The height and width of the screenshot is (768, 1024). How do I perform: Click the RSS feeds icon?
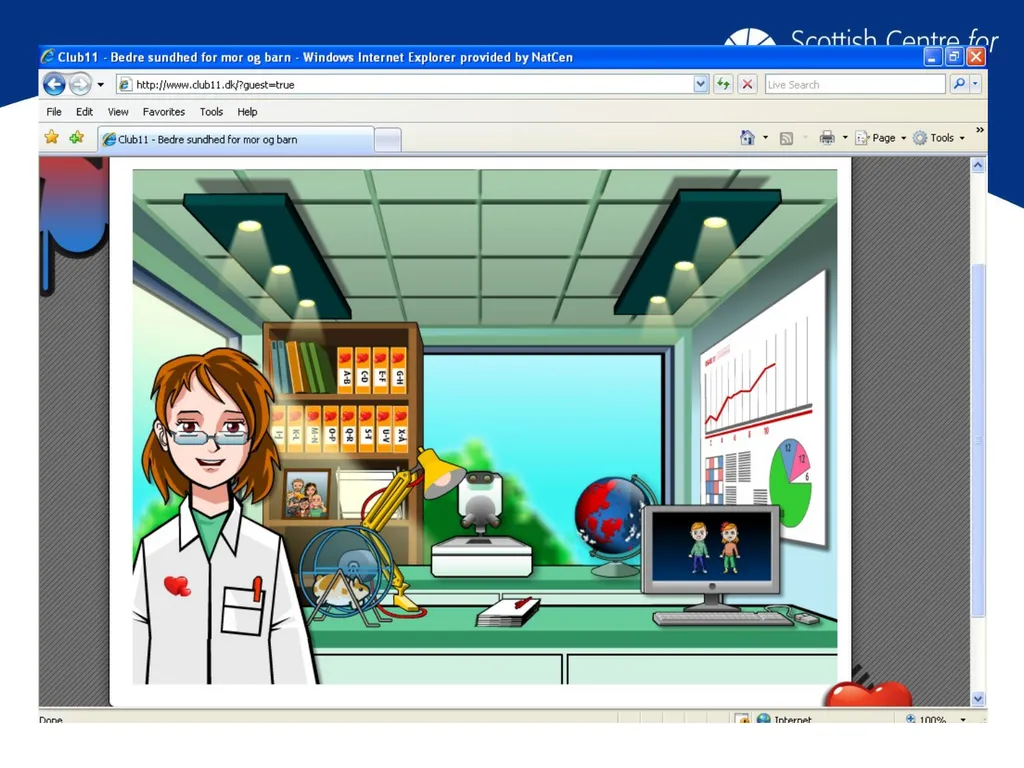(x=786, y=138)
